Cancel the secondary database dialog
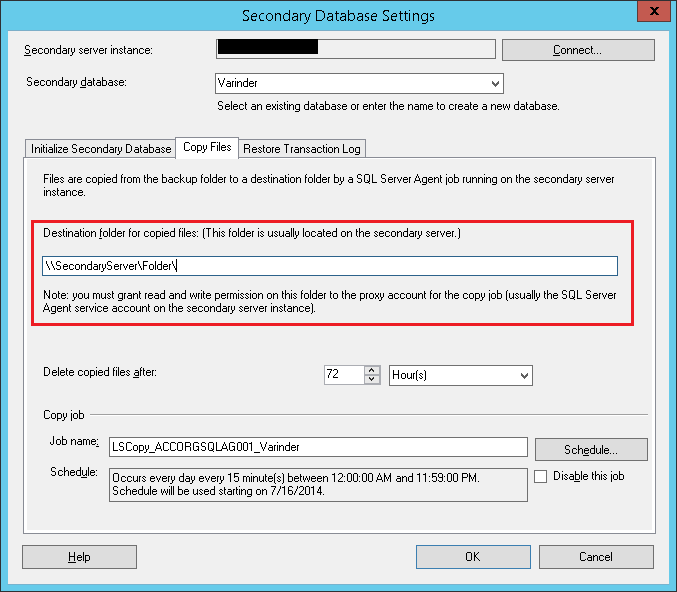The height and width of the screenshot is (592, 677). point(596,557)
